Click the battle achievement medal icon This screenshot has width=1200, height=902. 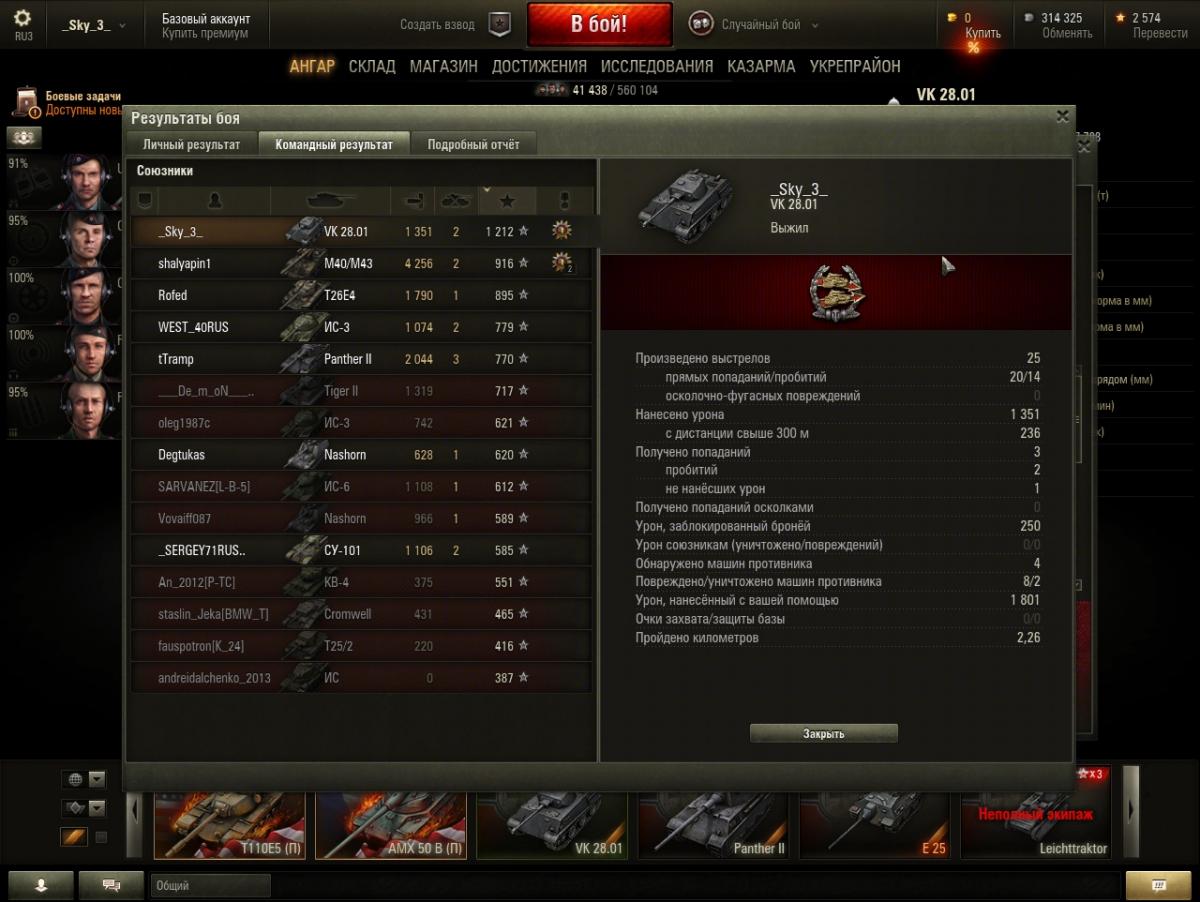[x=838, y=292]
